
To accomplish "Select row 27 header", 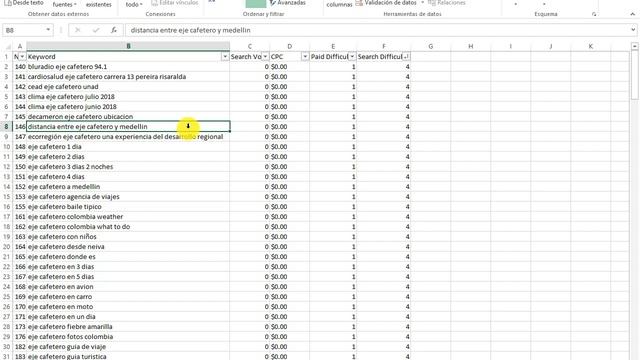I will click(x=7, y=317).
